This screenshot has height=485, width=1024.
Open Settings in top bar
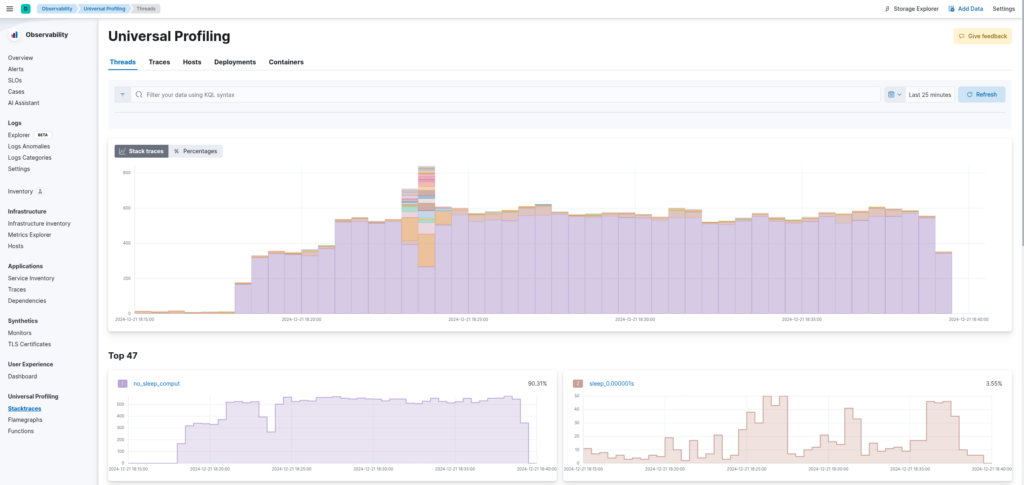(1004, 8)
